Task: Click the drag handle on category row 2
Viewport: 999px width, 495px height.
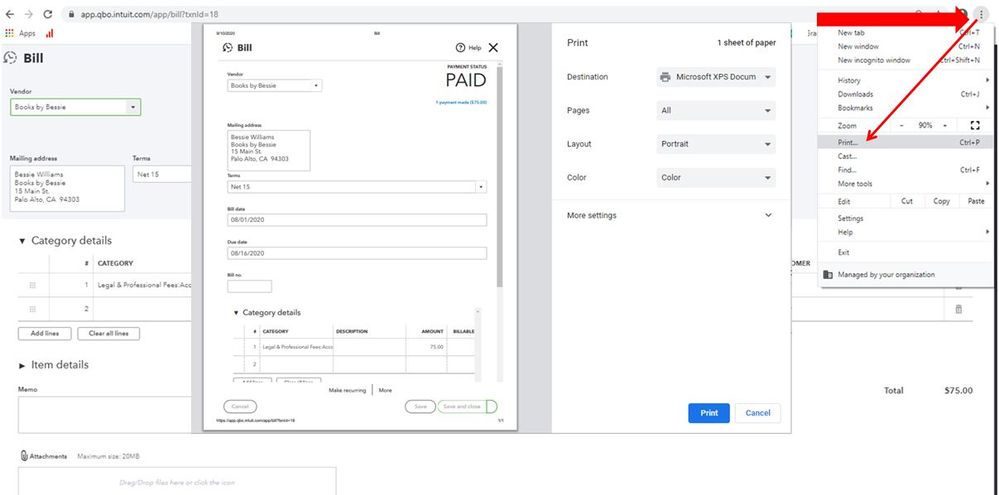Action: pyautogui.click(x=33, y=309)
